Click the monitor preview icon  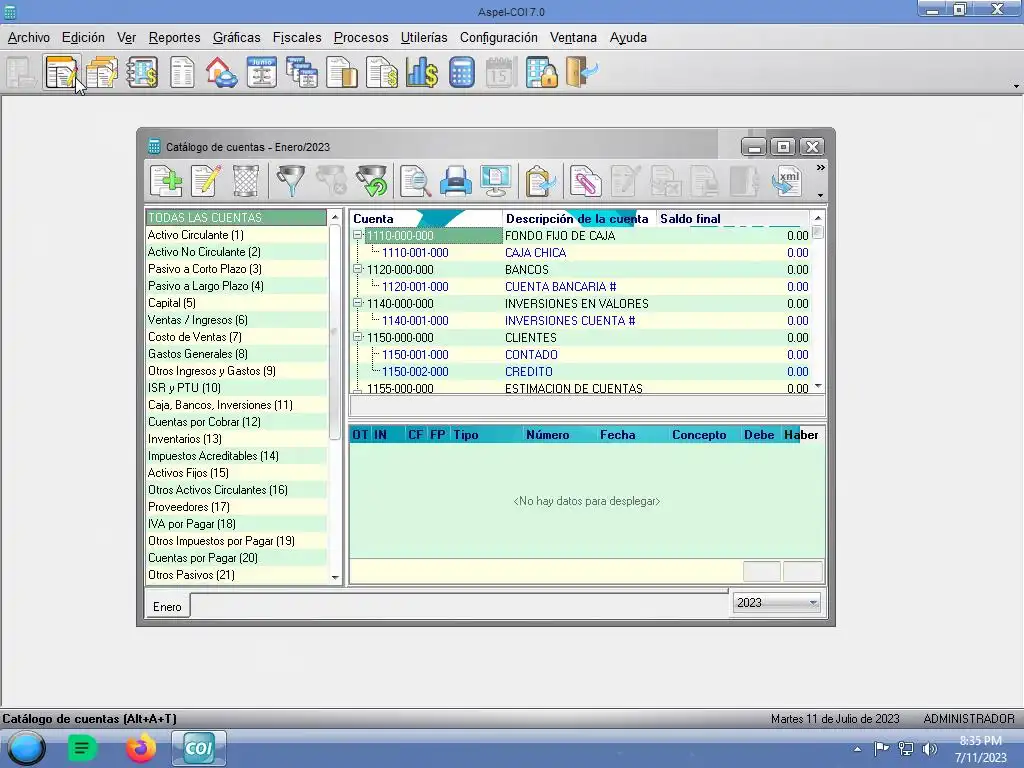point(496,181)
